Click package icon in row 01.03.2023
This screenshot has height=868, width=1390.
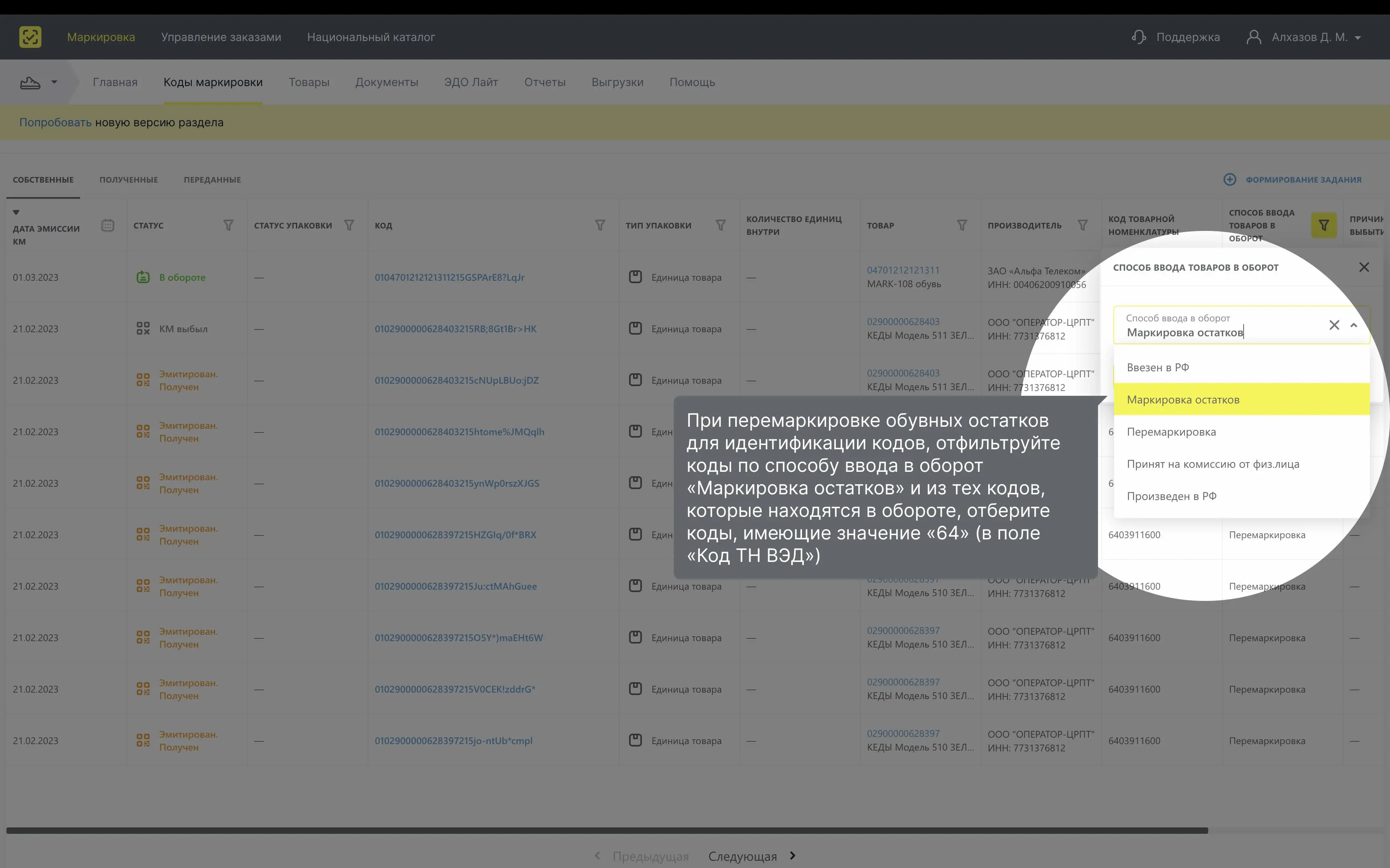(x=635, y=277)
